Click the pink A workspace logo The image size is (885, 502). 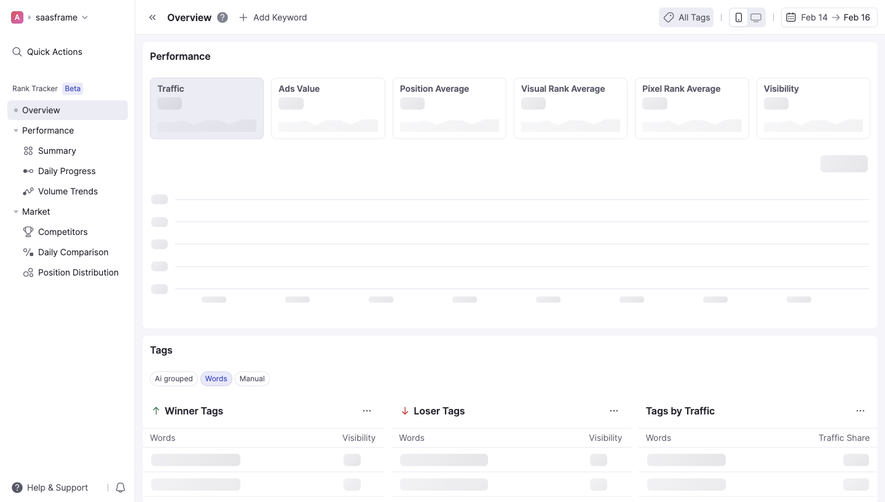pyautogui.click(x=17, y=18)
